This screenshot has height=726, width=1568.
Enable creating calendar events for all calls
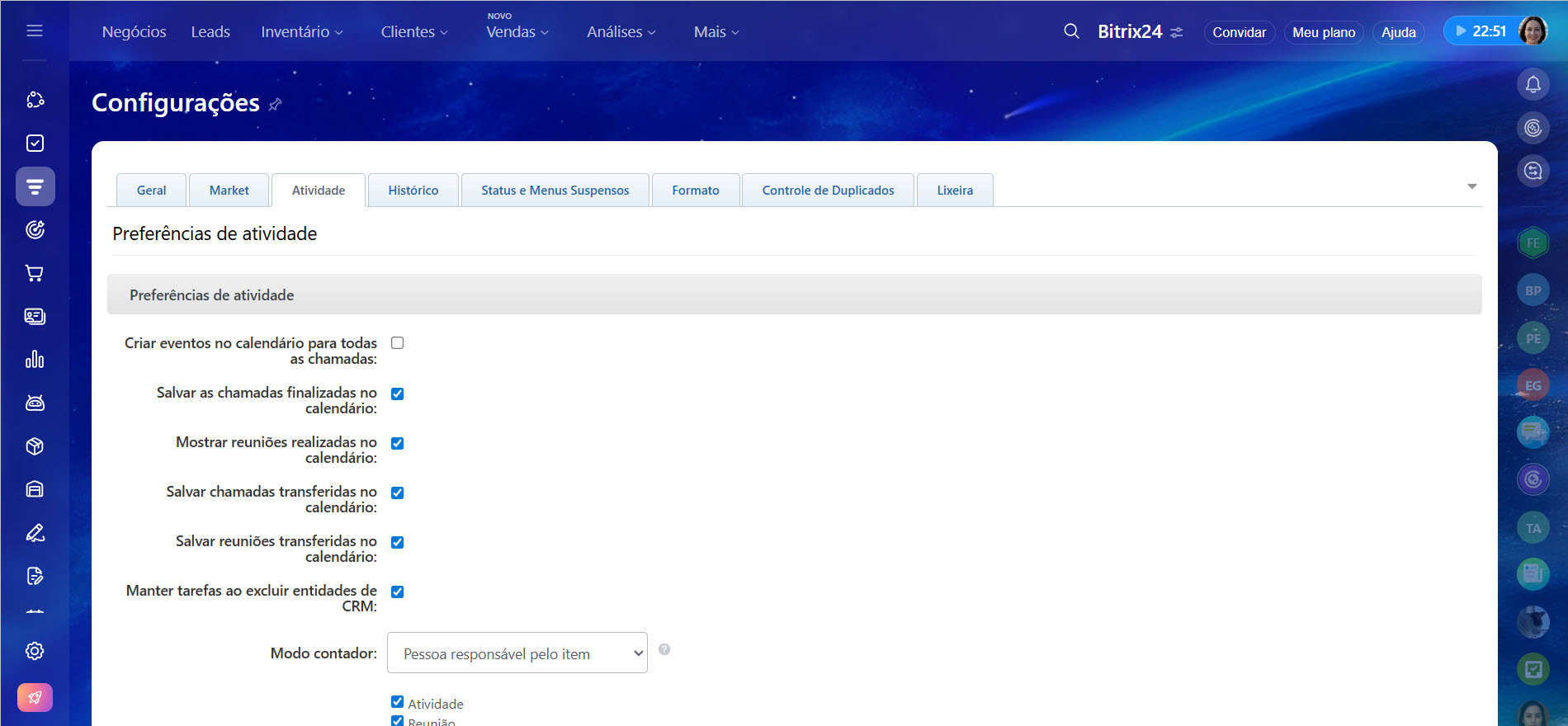(397, 343)
